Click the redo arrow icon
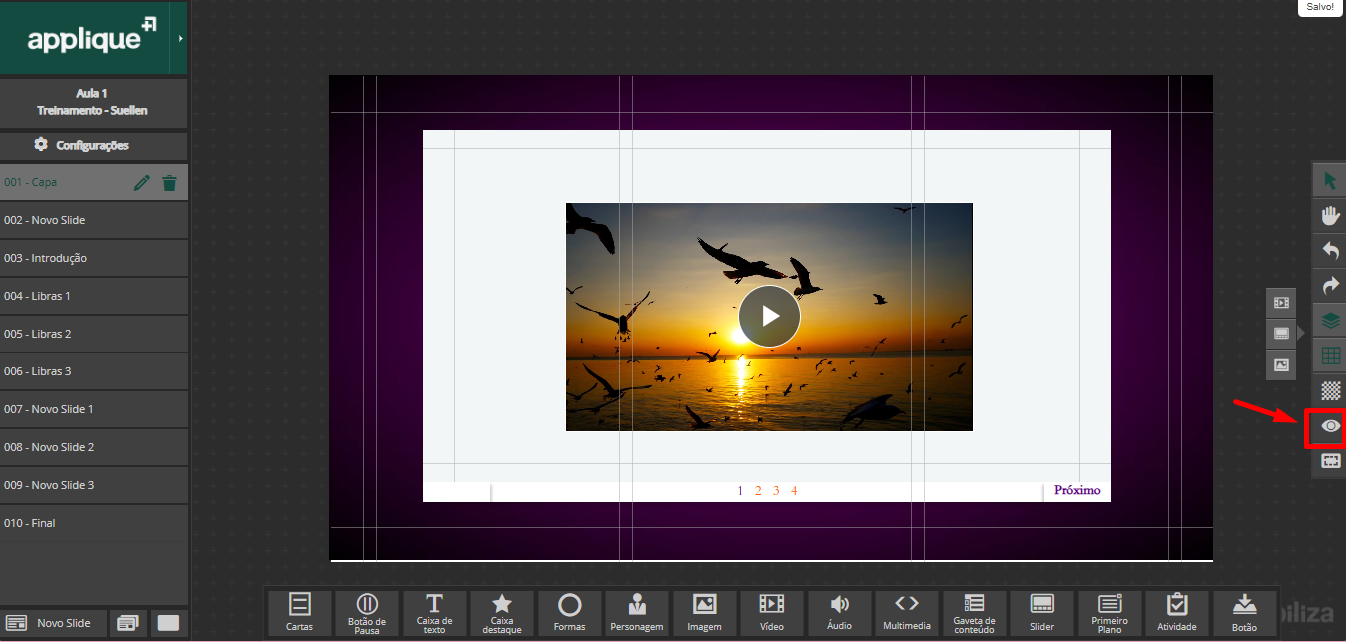This screenshot has height=642, width=1346. pos(1329,286)
